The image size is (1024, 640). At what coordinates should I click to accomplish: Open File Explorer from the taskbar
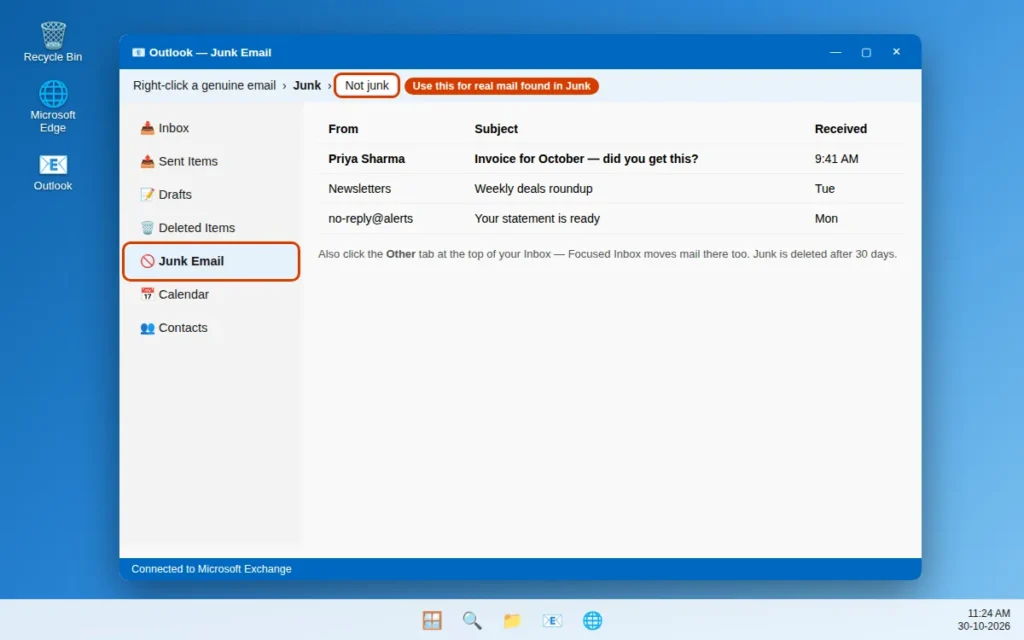coord(512,620)
